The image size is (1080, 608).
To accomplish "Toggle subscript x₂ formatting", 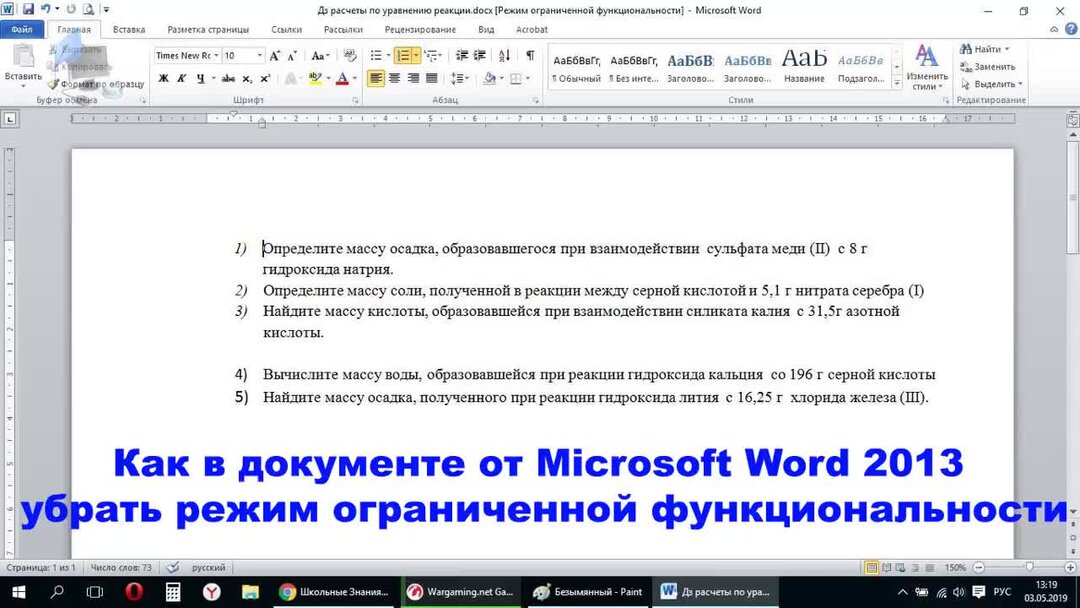I will [x=247, y=78].
